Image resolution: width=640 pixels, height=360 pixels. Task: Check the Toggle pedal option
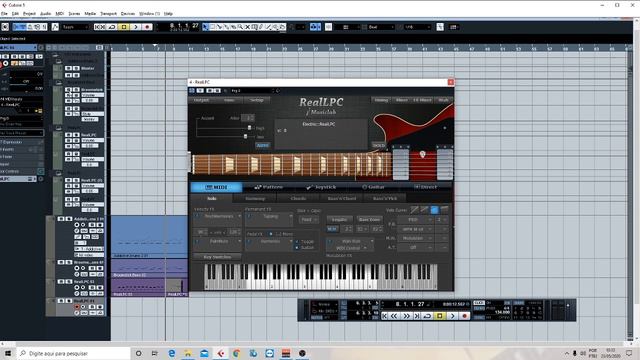click(x=297, y=242)
